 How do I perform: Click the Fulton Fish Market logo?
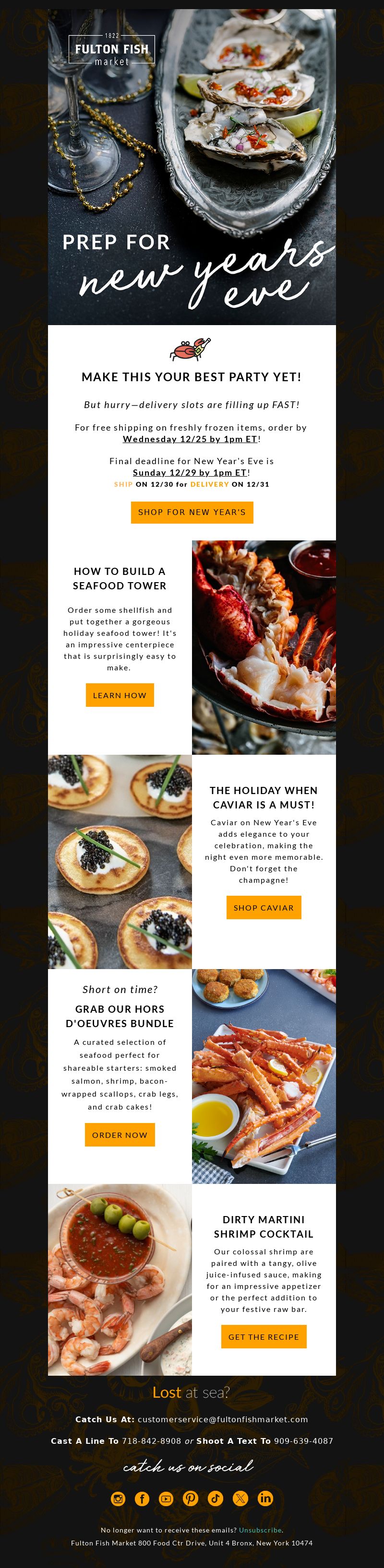pos(111,49)
